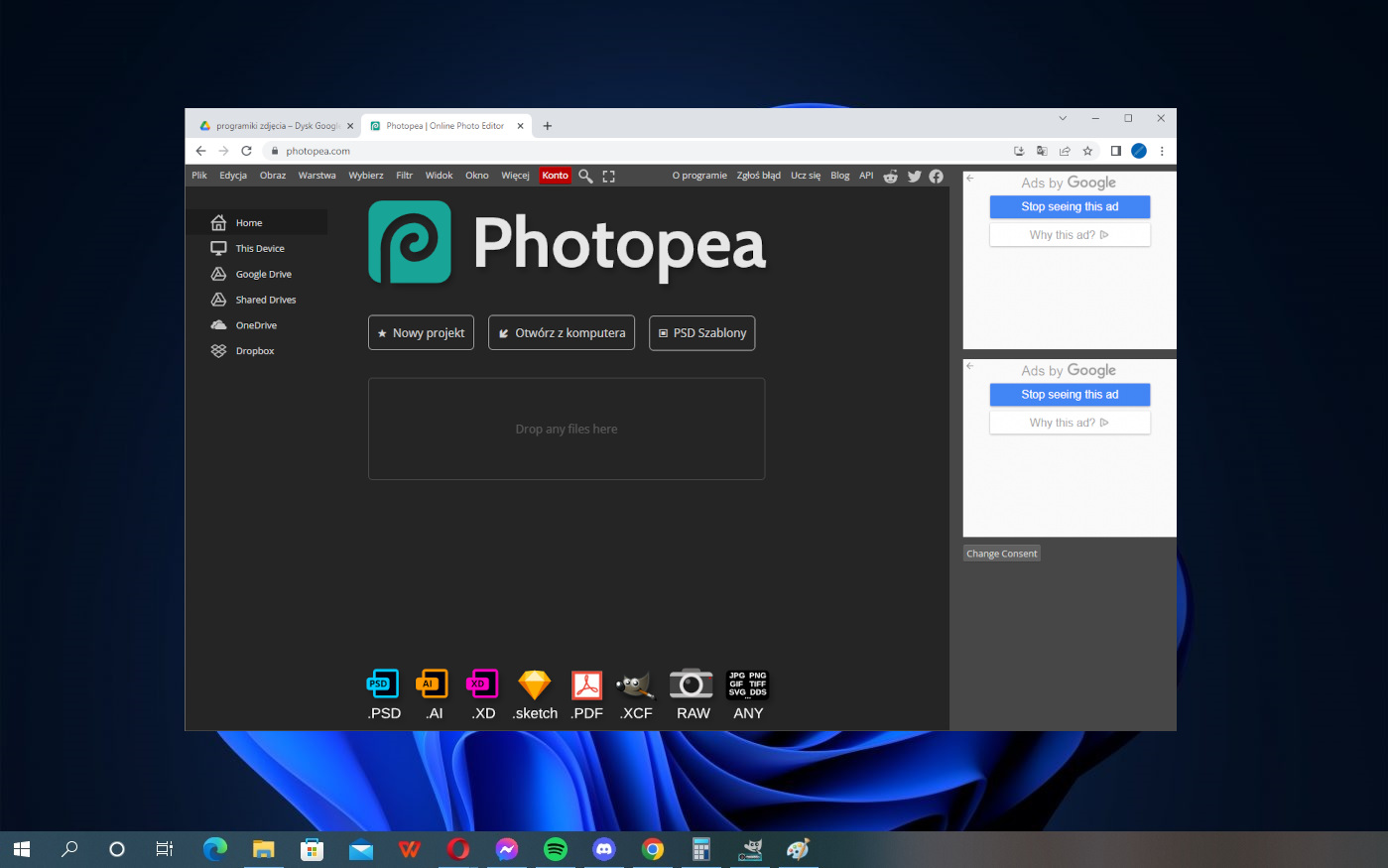Image resolution: width=1388 pixels, height=868 pixels.
Task: Open Chrome three-dot menu
Action: (x=1162, y=151)
